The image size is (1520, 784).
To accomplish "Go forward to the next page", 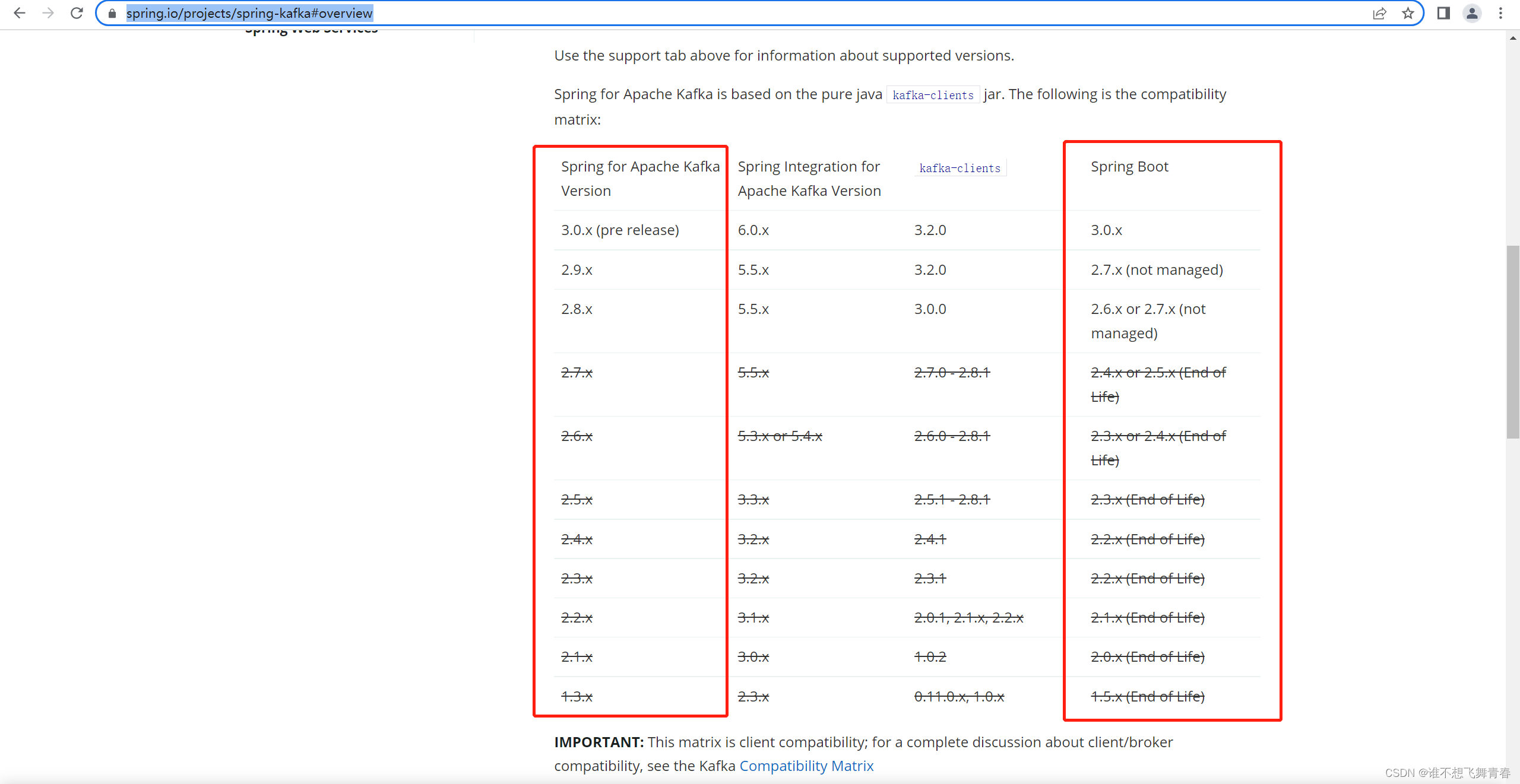I will click(48, 13).
